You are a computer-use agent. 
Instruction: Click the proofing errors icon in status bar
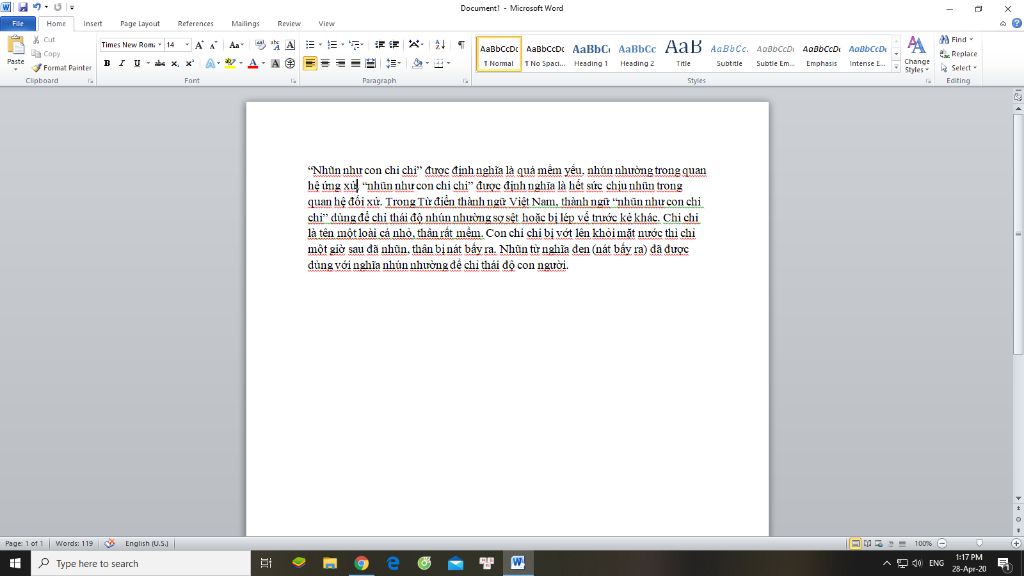click(110, 543)
